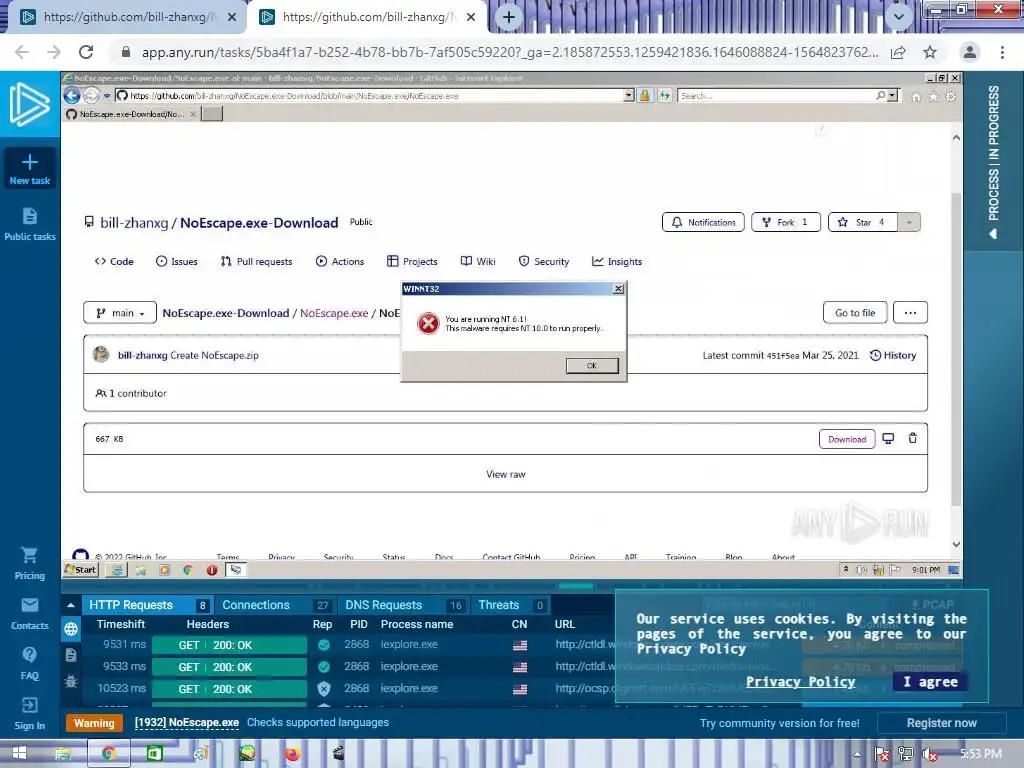
Task: Click IE search magnifier icon
Action: (x=880, y=95)
